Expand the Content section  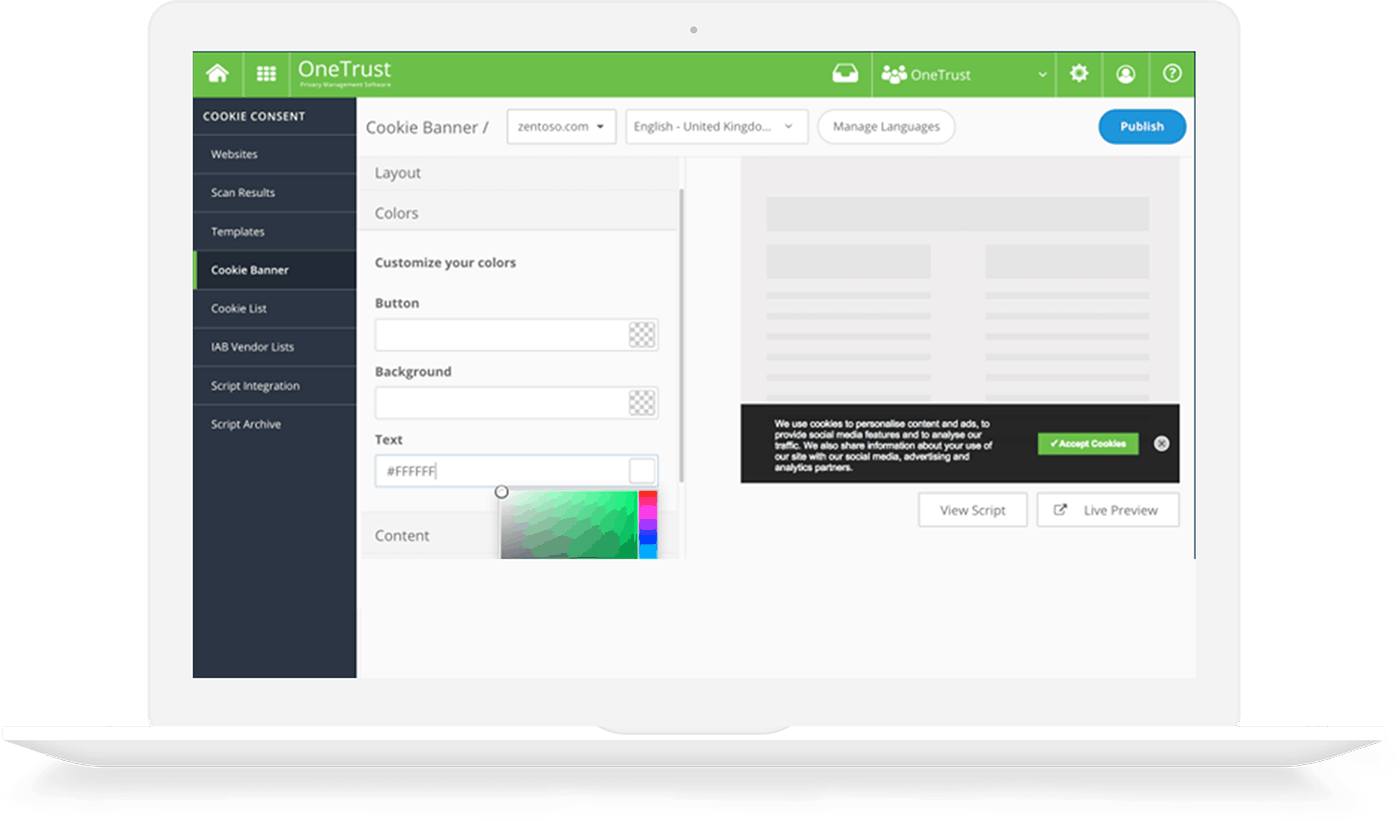(430, 536)
